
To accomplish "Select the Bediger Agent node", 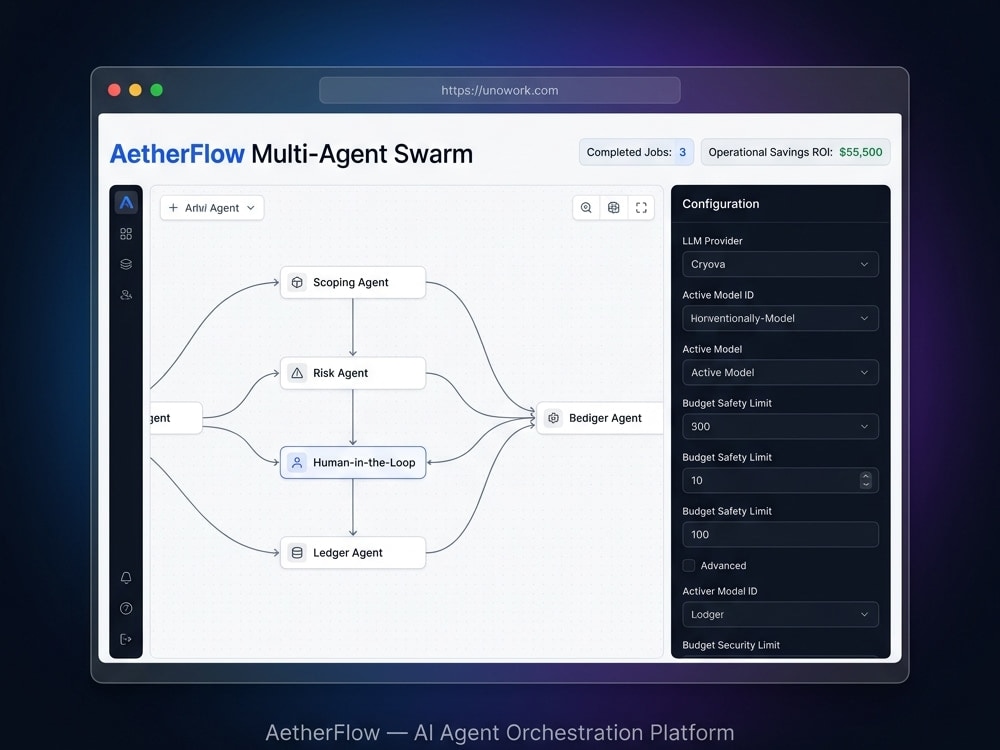I will pyautogui.click(x=599, y=418).
